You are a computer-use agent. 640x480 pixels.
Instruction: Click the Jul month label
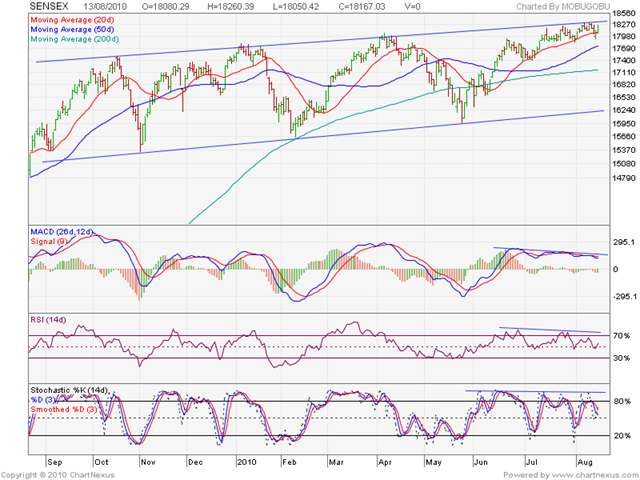(x=531, y=462)
